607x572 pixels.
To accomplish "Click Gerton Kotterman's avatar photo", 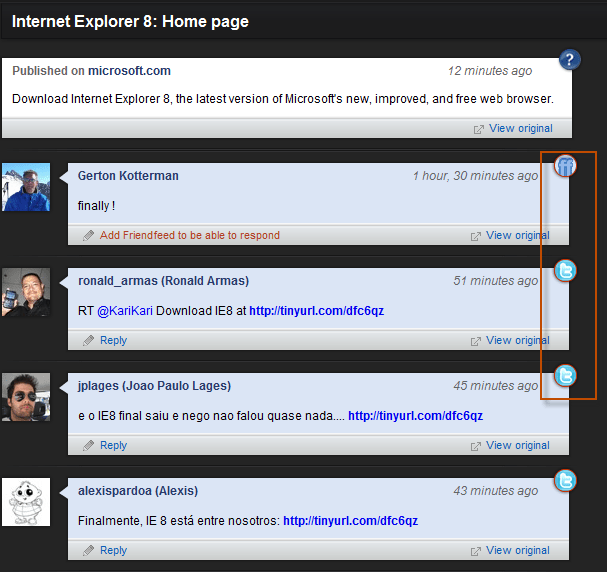I will pyautogui.click(x=26, y=187).
